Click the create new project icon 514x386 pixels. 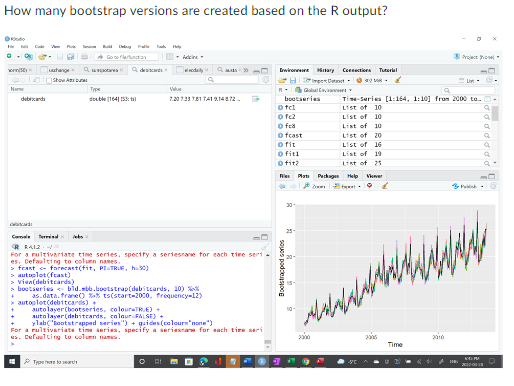[29, 57]
